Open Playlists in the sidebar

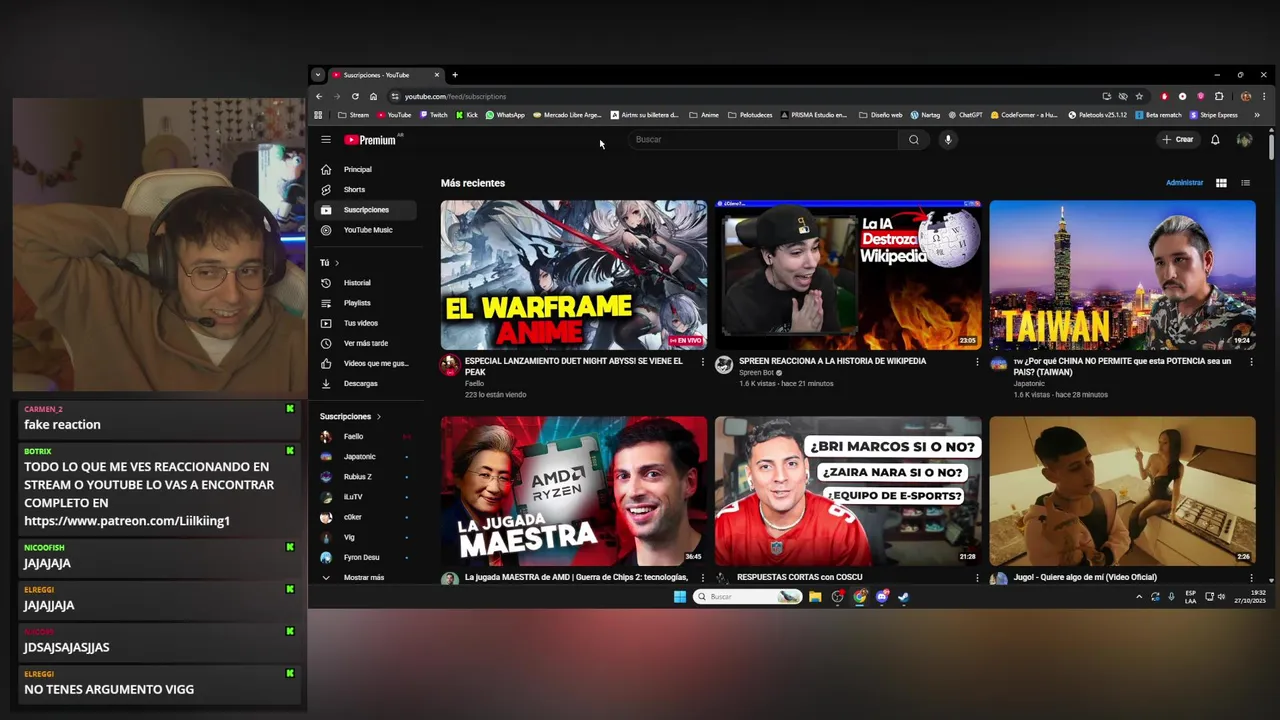click(x=366, y=303)
